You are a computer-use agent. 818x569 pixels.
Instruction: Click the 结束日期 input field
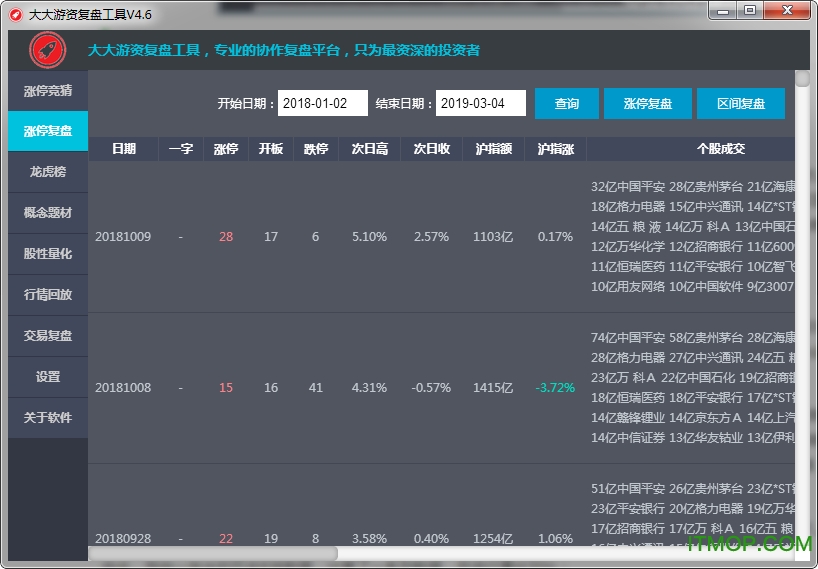(x=480, y=103)
